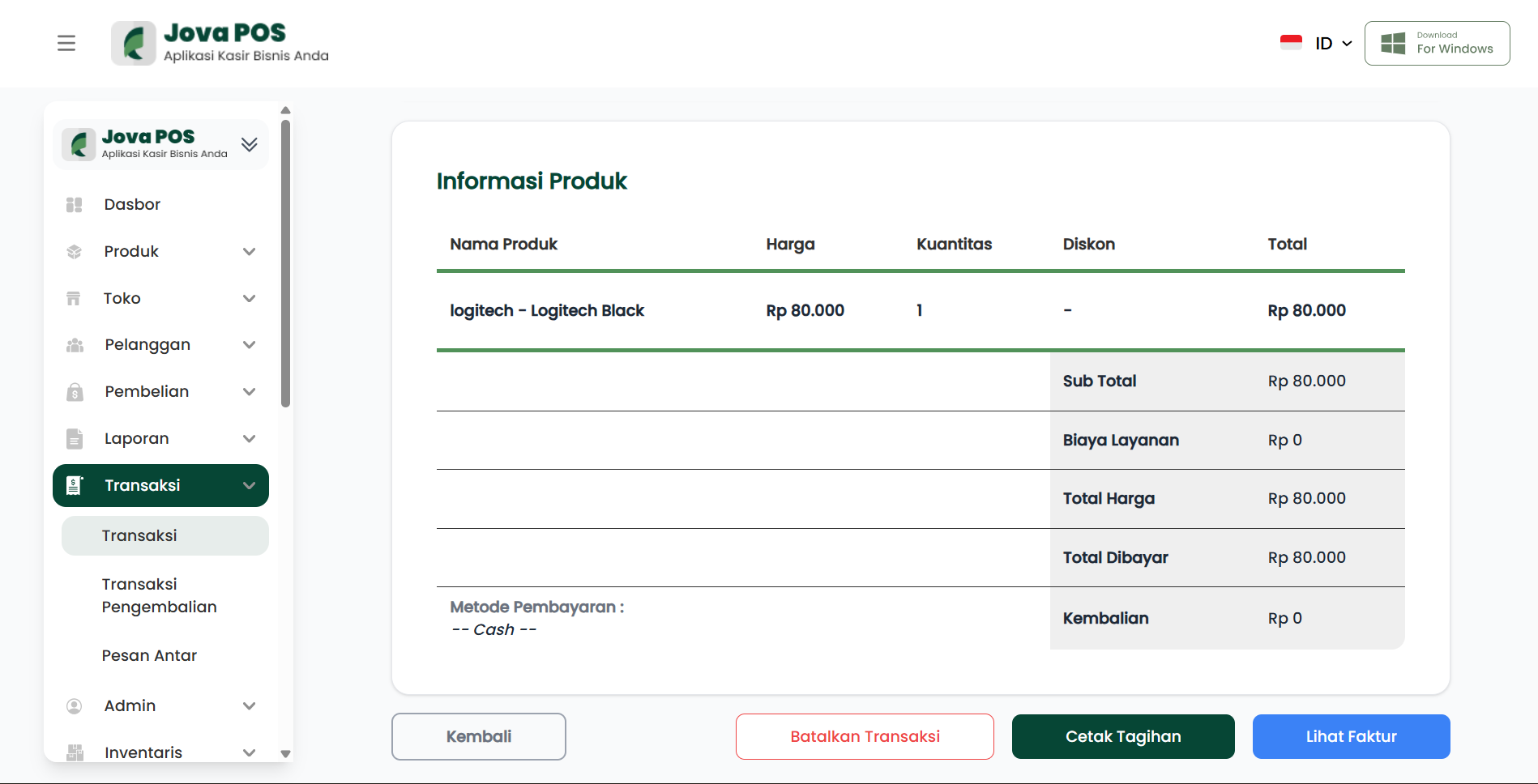Image resolution: width=1538 pixels, height=784 pixels.
Task: Click the Dasbor grid icon
Action: click(75, 205)
